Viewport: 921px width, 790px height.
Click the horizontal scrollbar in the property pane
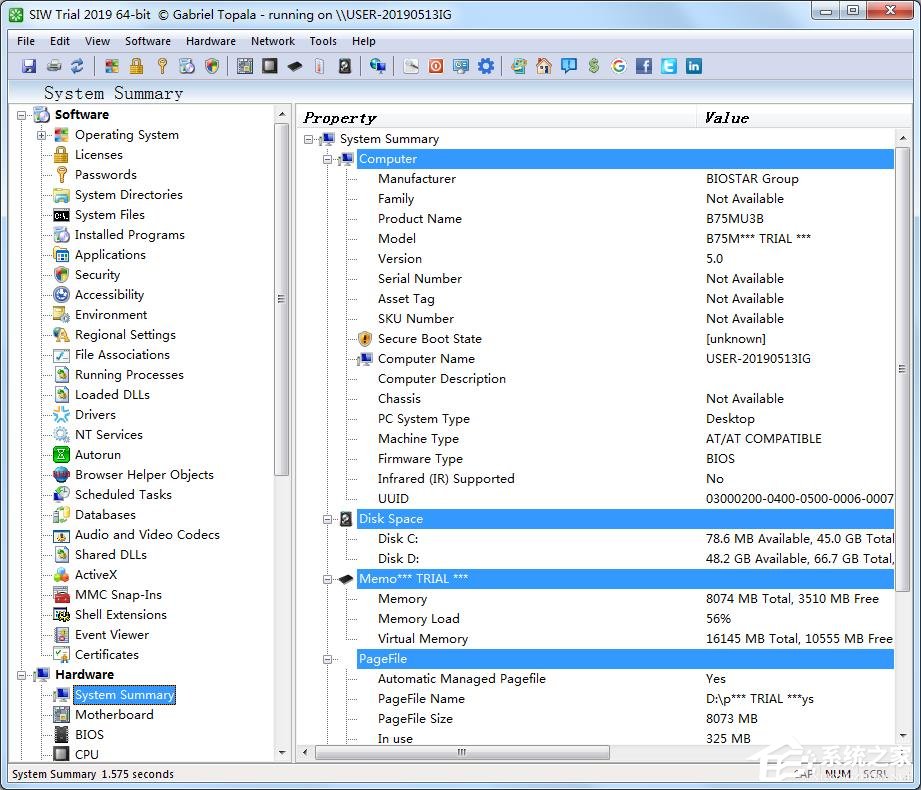click(460, 752)
